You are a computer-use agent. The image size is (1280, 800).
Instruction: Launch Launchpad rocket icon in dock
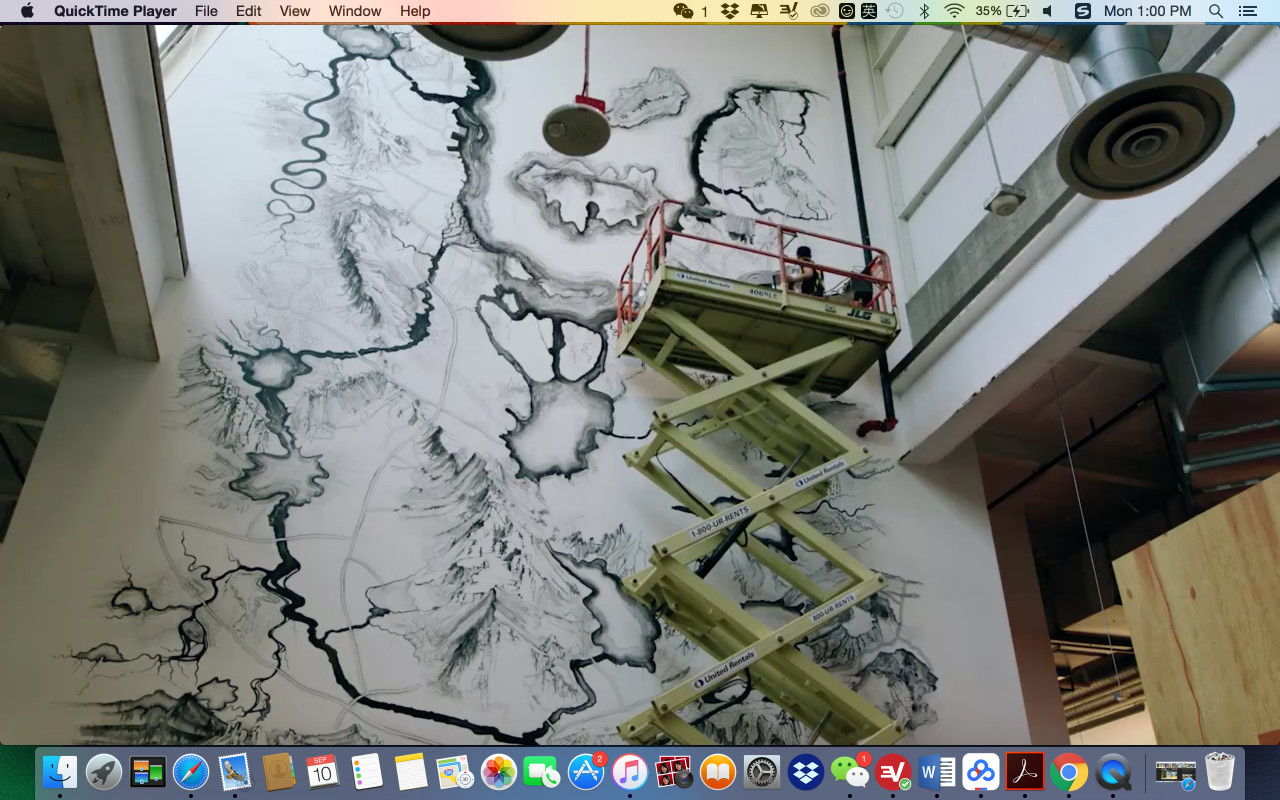pos(104,772)
